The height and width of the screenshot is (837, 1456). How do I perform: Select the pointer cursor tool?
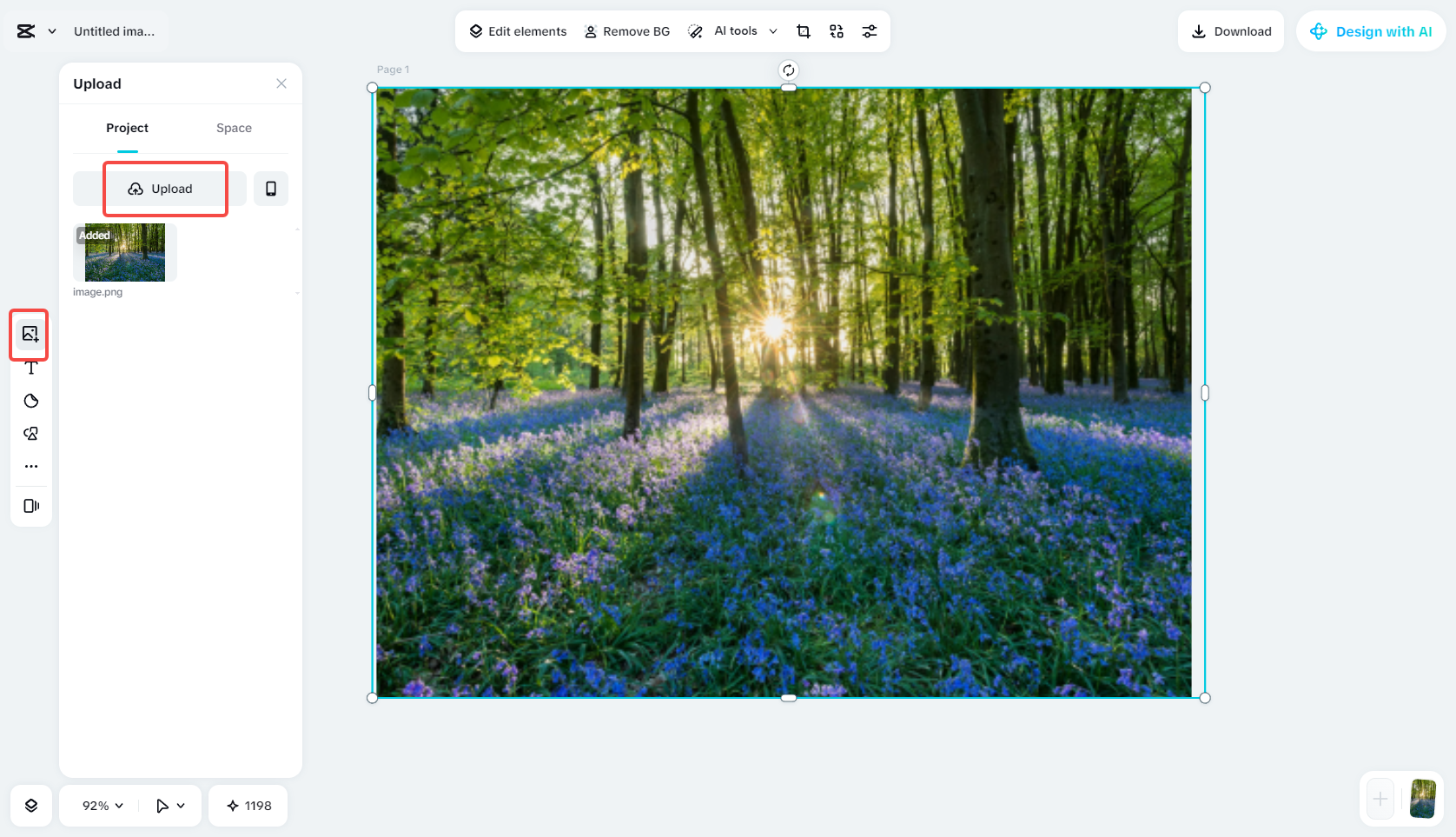pyautogui.click(x=162, y=806)
